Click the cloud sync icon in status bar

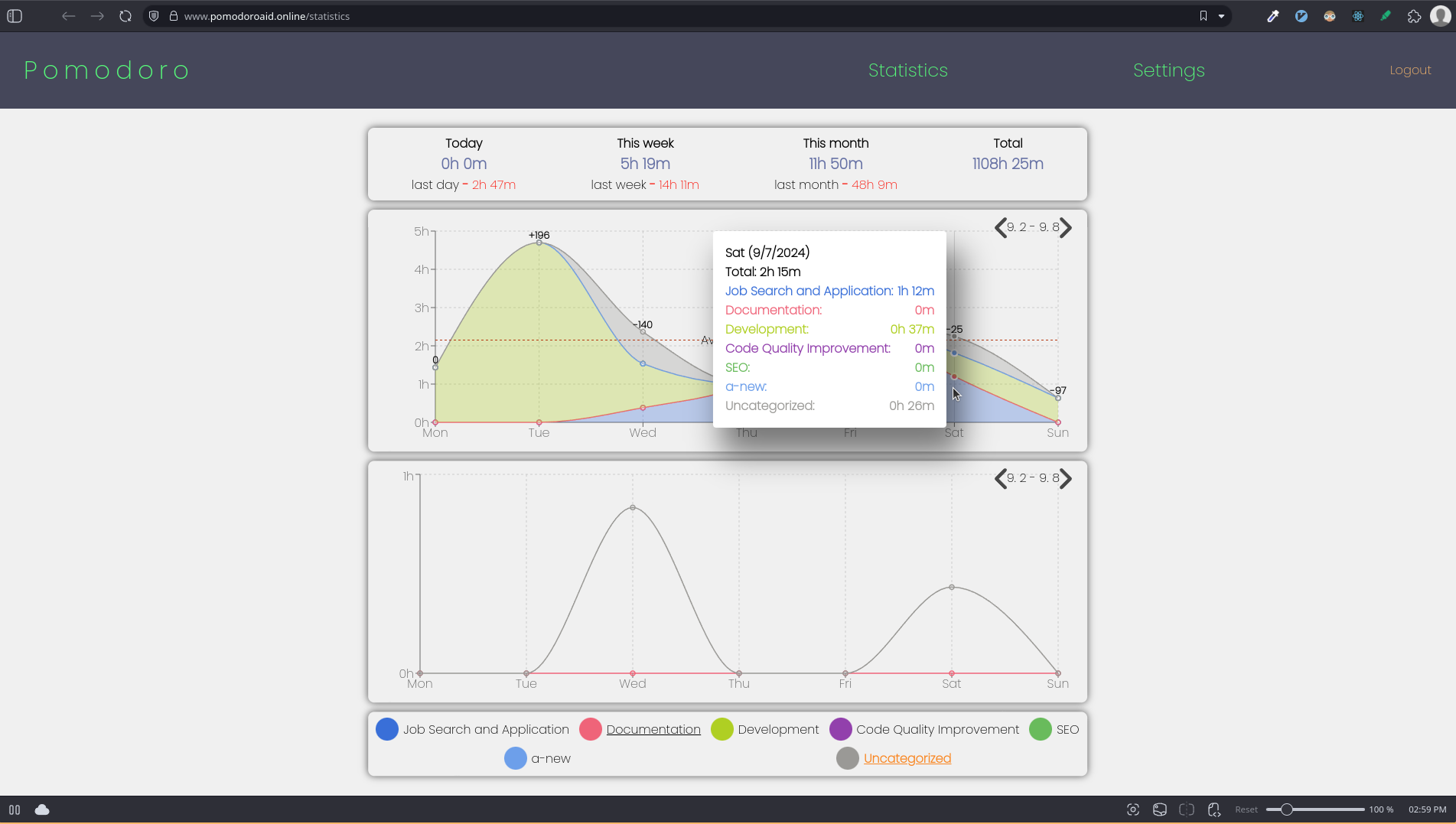pyautogui.click(x=42, y=809)
